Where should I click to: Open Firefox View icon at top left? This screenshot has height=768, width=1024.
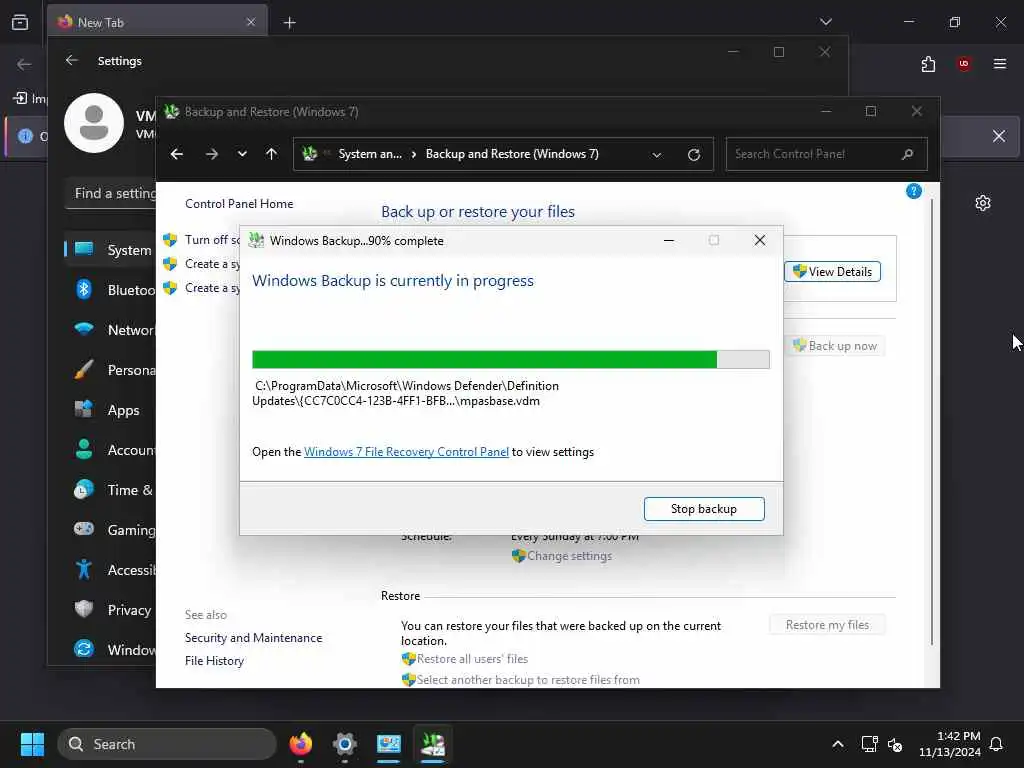tap(20, 22)
